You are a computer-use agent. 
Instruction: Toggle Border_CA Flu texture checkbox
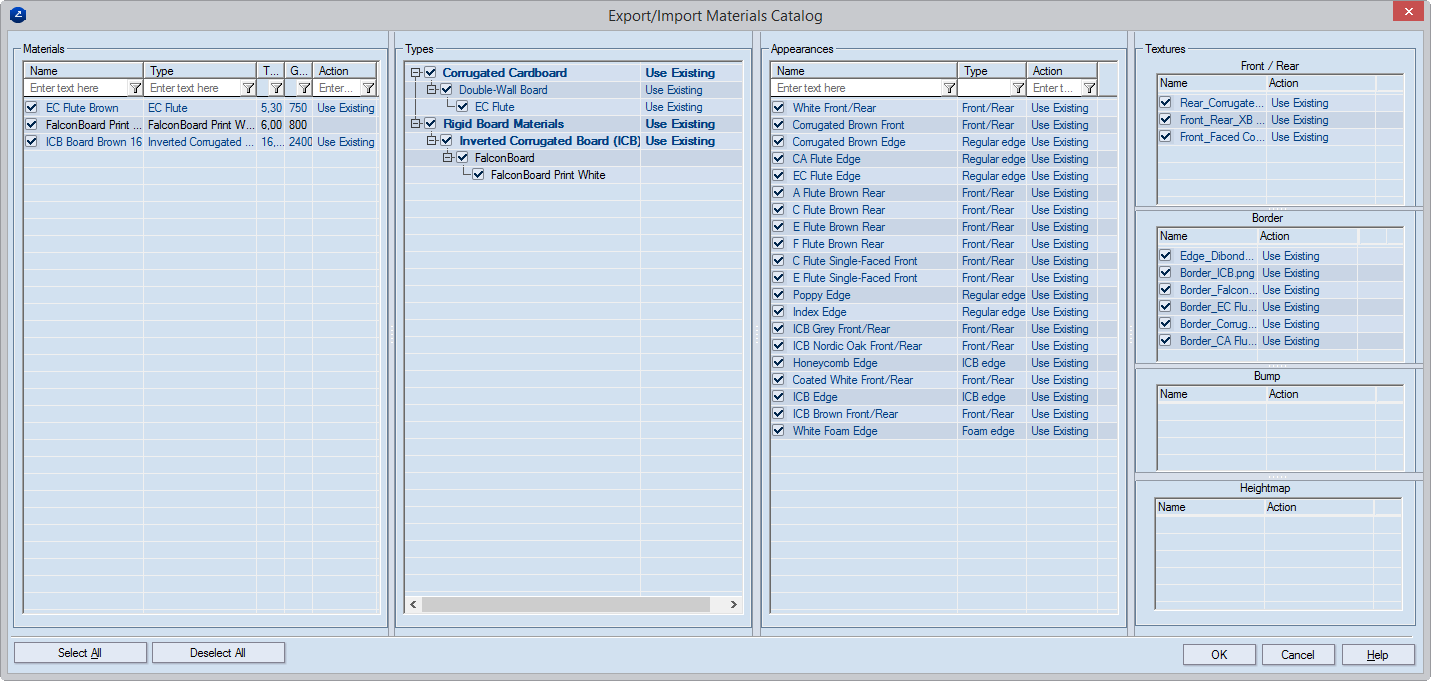(1165, 341)
